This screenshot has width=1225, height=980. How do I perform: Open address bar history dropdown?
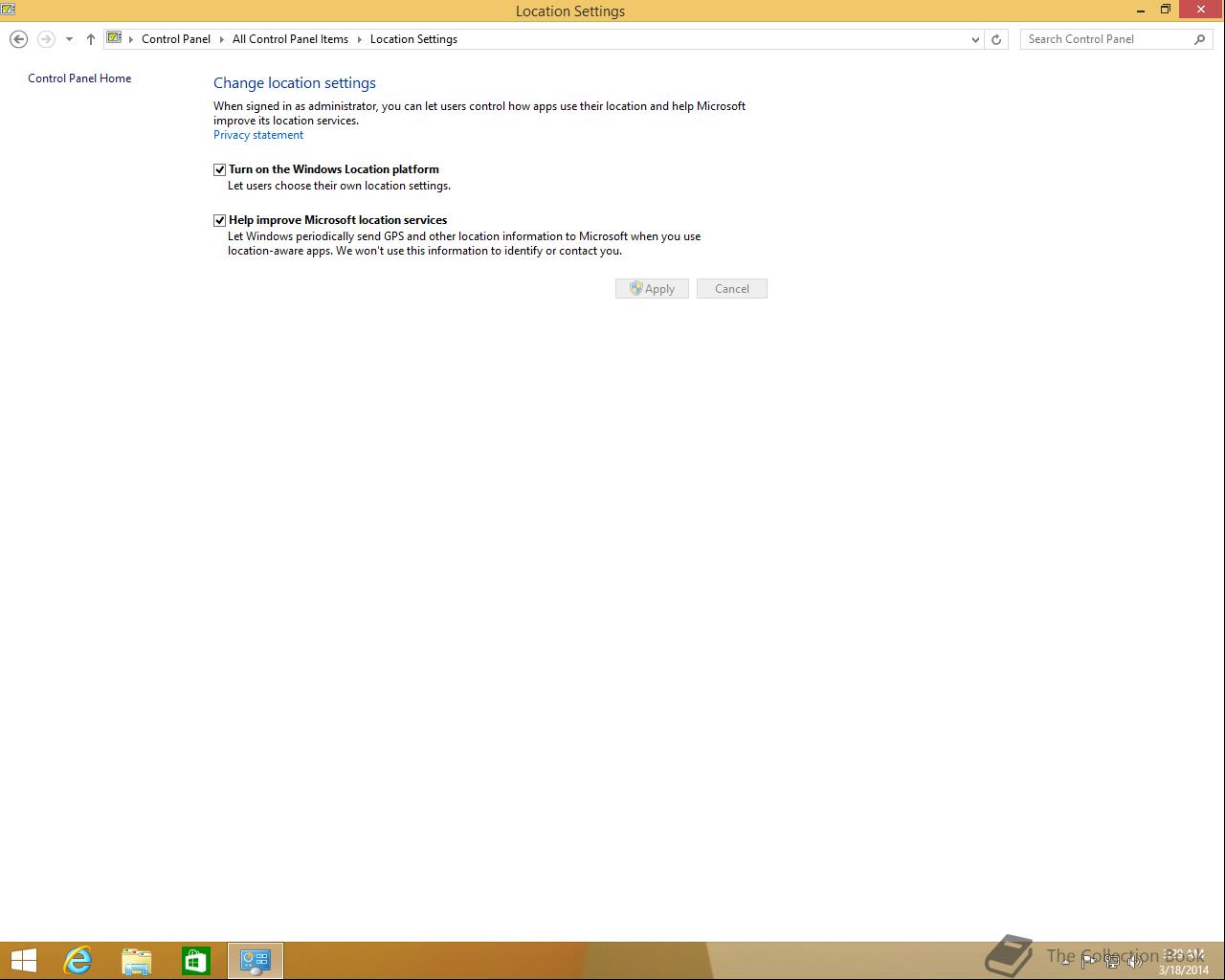pos(975,39)
